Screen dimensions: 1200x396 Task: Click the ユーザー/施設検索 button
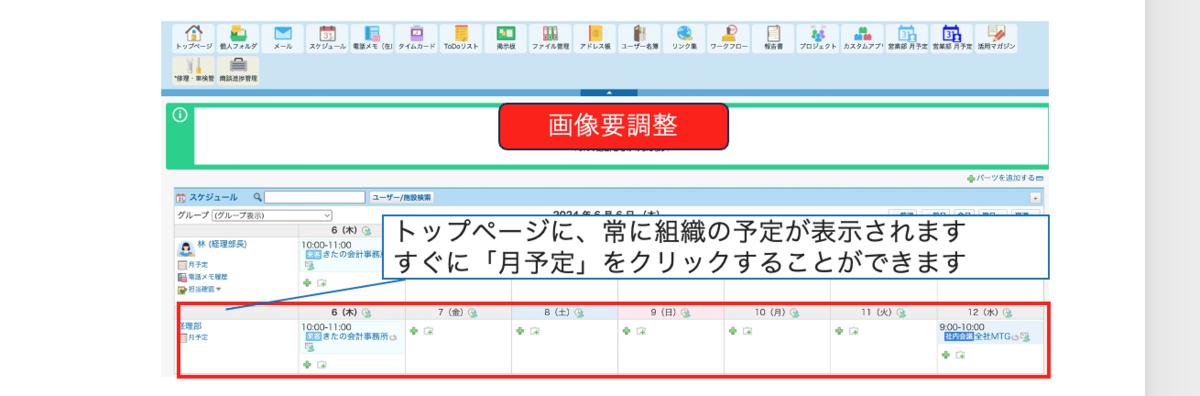[402, 198]
